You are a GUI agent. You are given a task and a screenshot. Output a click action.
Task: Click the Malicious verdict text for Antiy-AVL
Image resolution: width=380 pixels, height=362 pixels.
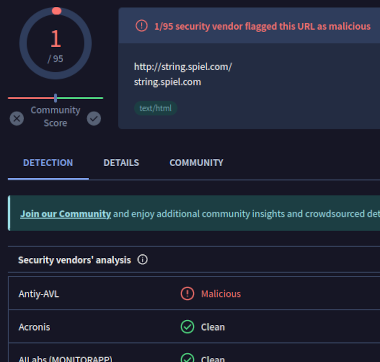221,294
